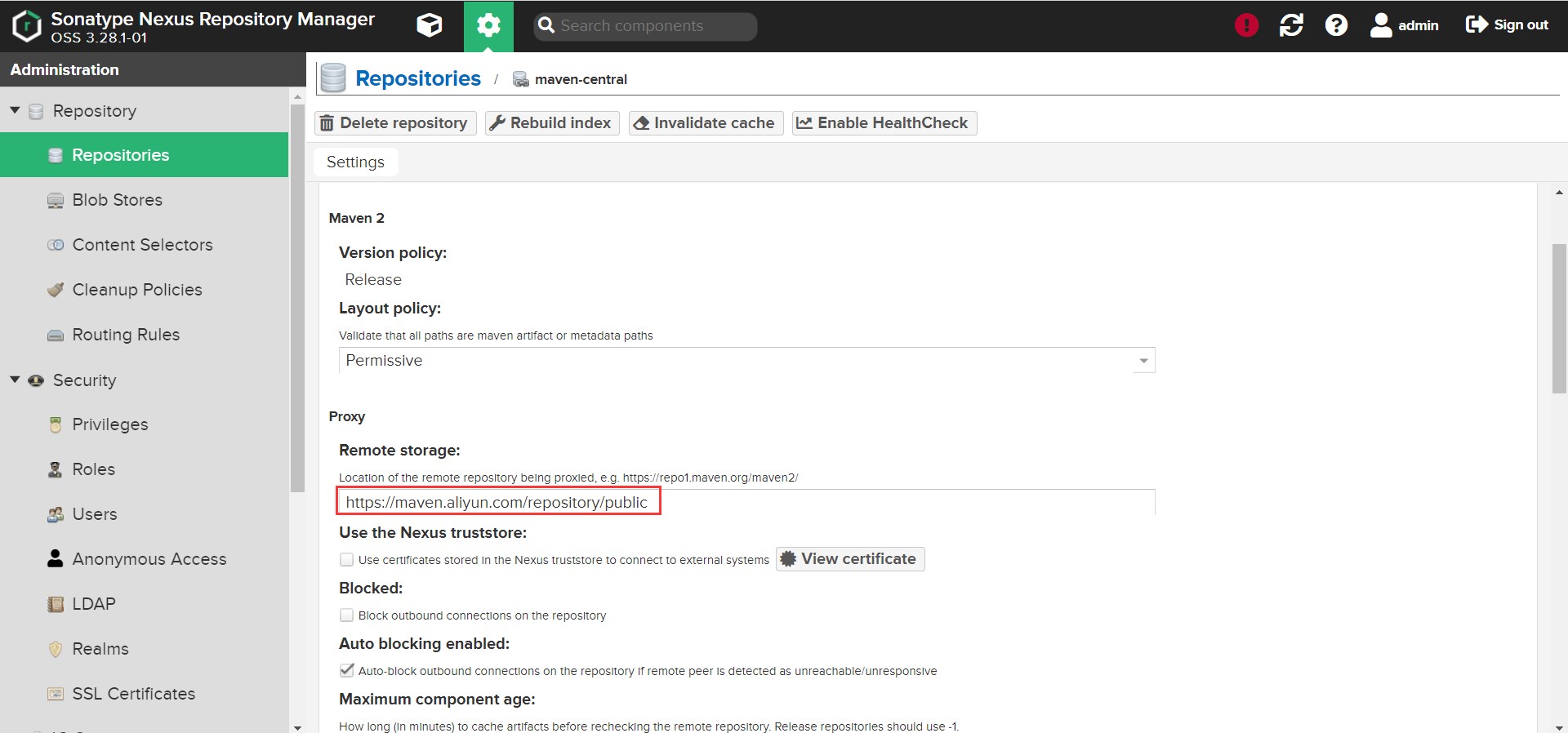Select Repositories in the sidebar
This screenshot has width=1568, height=733.
[144, 155]
